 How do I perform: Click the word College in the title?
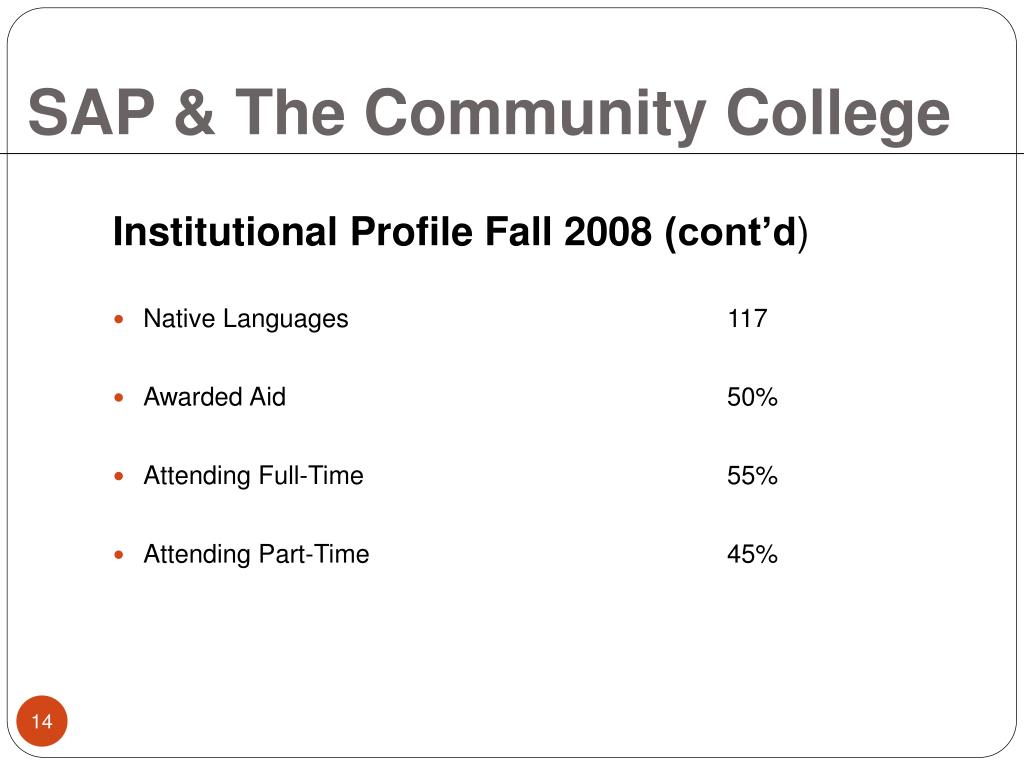click(838, 116)
